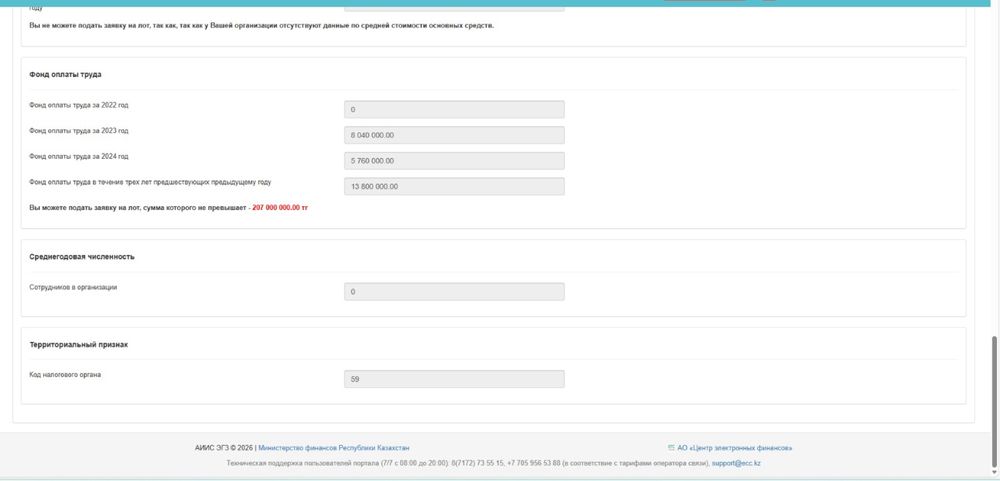
Task: Click the 2024 payroll fund field 5 760 000.00
Action: pos(454,161)
